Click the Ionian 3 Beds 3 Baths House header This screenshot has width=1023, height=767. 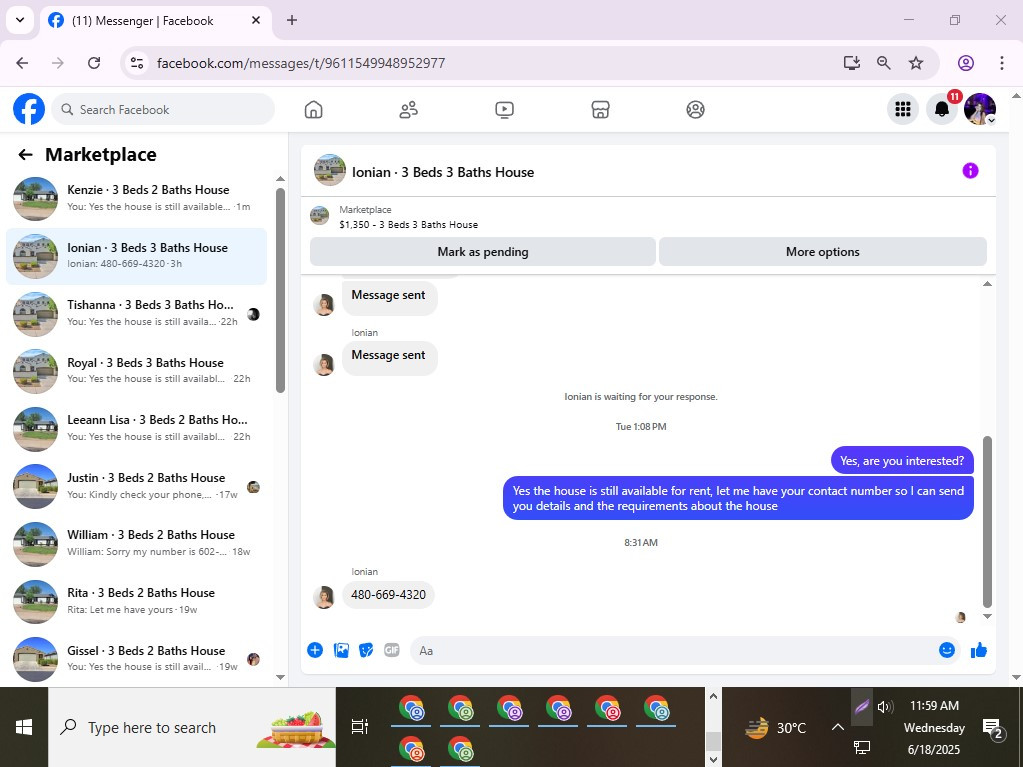pos(443,172)
